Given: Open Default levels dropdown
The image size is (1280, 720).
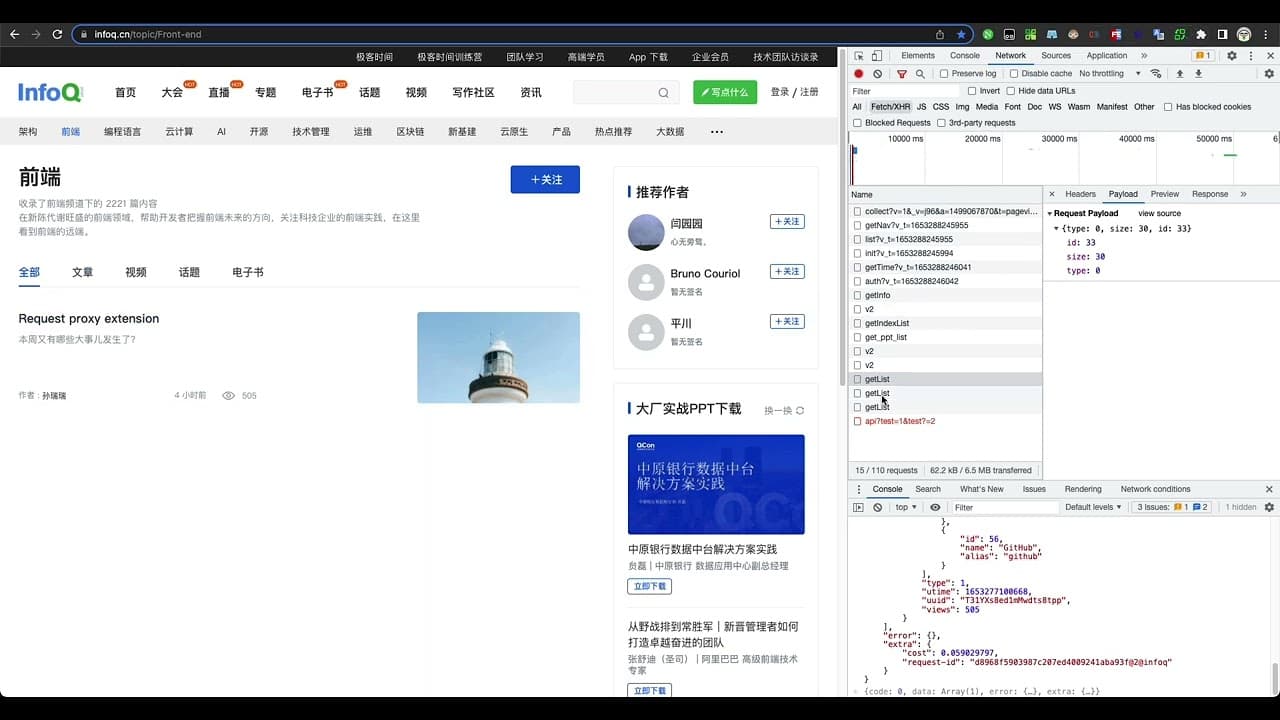Looking at the screenshot, I should tap(1094, 507).
